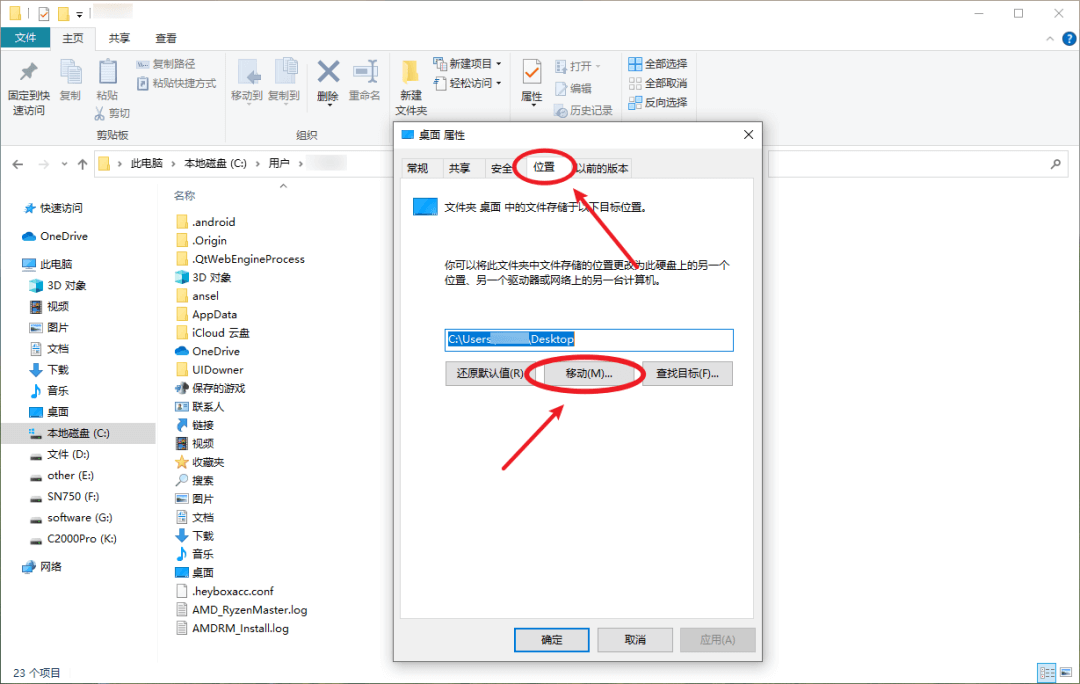The width and height of the screenshot is (1080, 684).
Task: Collapse the ribbon with the chevron
Action: tap(1050, 38)
